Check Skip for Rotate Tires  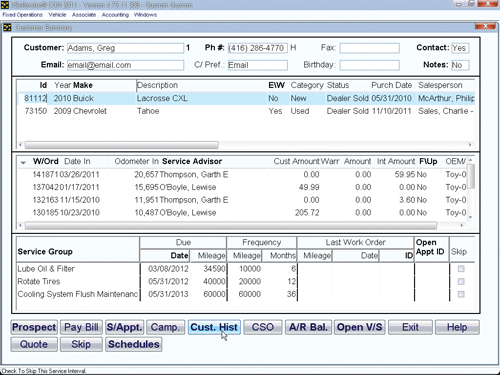click(x=461, y=281)
